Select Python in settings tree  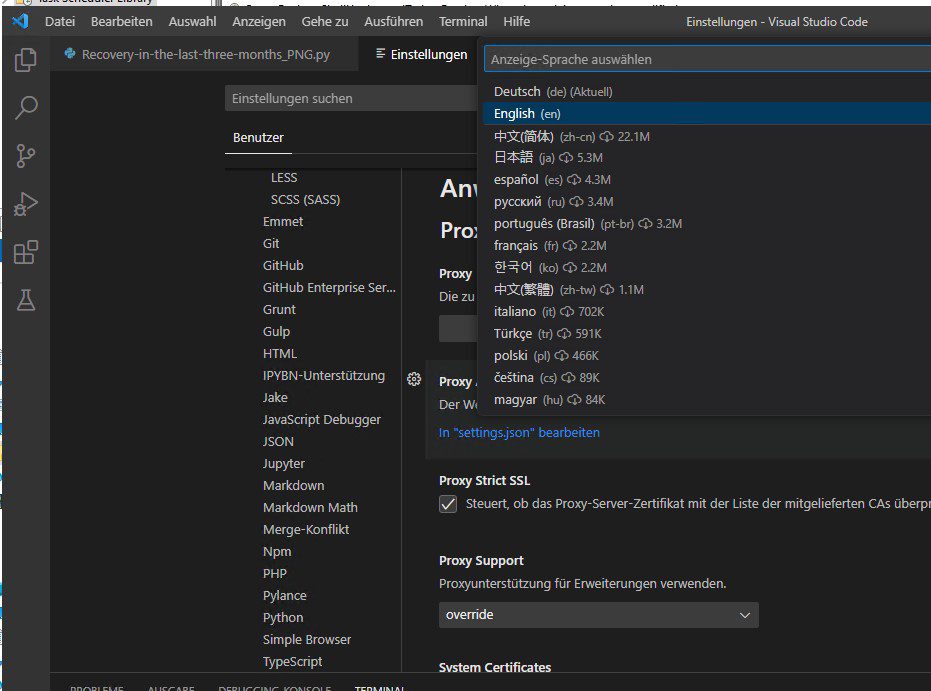283,617
